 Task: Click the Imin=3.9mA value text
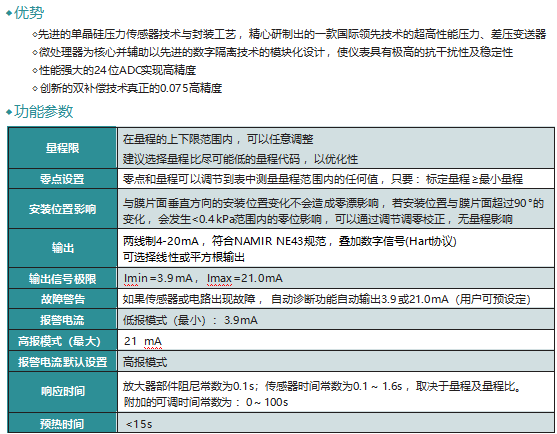pos(158,278)
